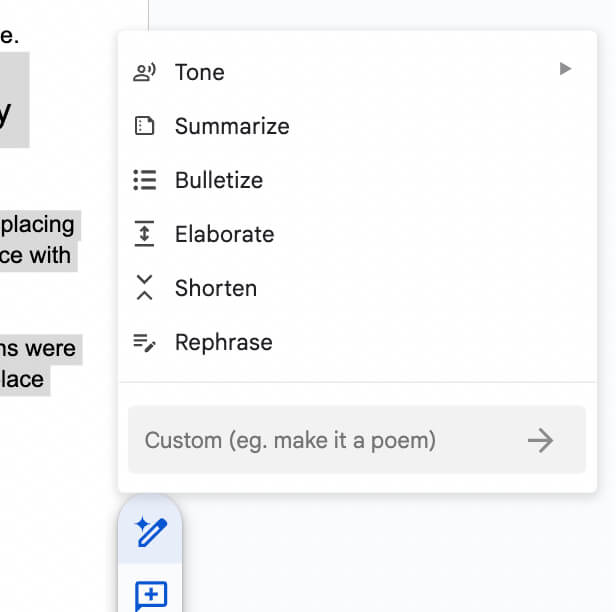Submit custom prompt with arrow button
The width and height of the screenshot is (616, 612).
click(540, 440)
